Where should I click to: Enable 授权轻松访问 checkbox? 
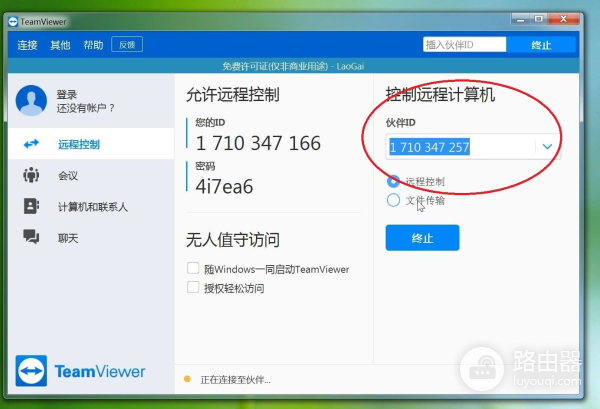click(193, 287)
